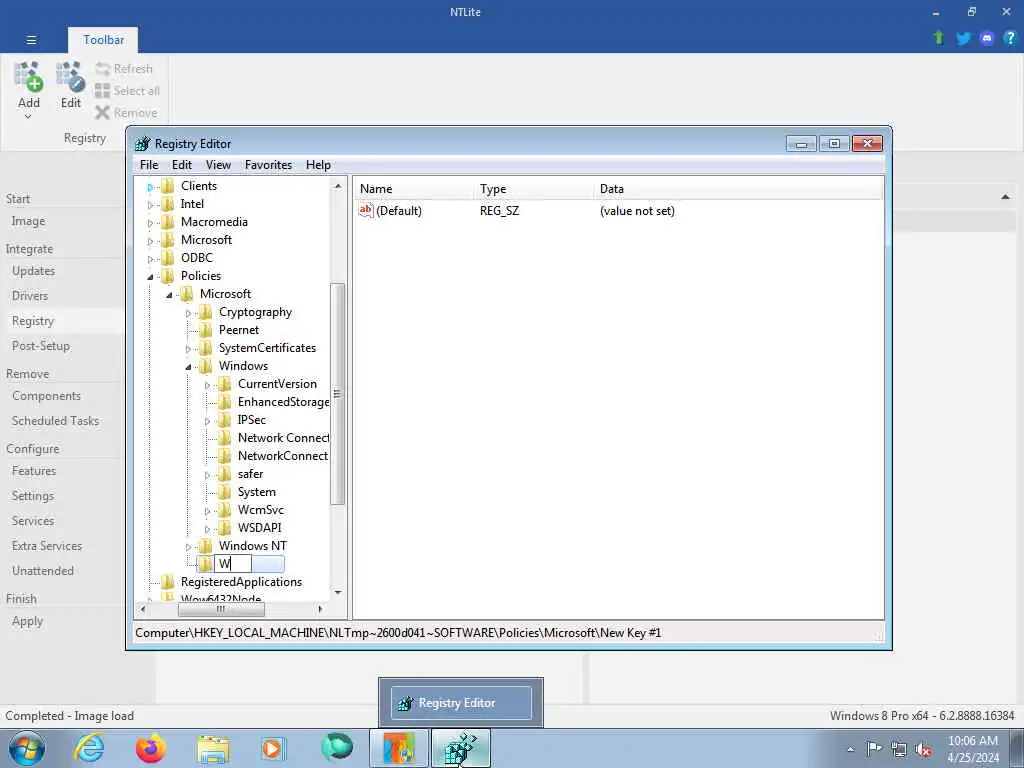Launch Internet Explorer from the taskbar
This screenshot has height=768, width=1024.
[89, 748]
